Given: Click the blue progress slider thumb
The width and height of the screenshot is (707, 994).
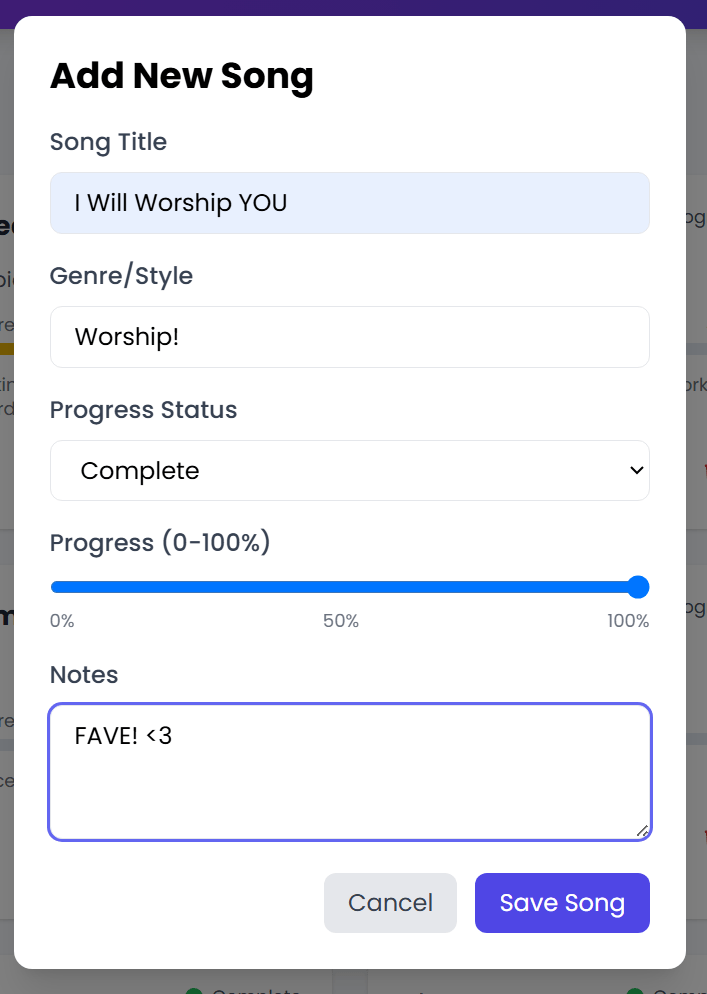Looking at the screenshot, I should pyautogui.click(x=637, y=587).
